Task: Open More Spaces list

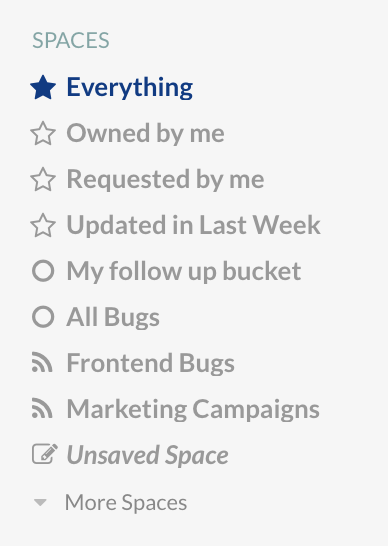Action: pyautogui.click(x=126, y=502)
